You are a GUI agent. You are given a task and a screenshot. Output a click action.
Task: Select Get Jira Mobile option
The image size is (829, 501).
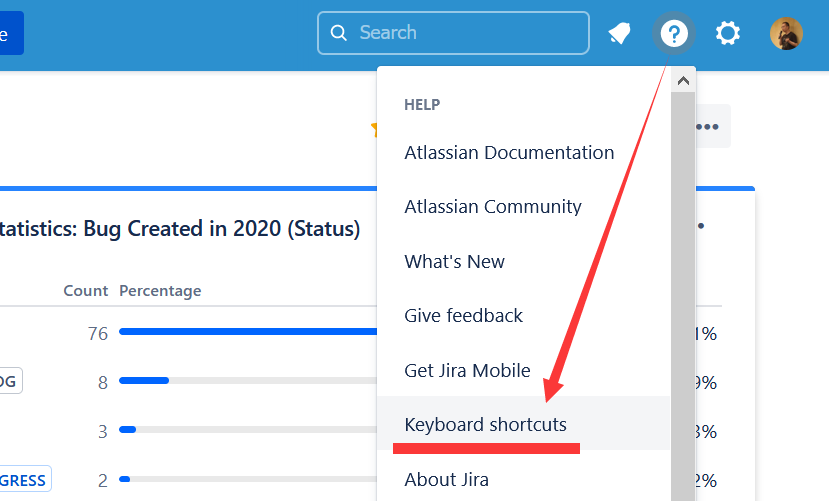click(467, 370)
